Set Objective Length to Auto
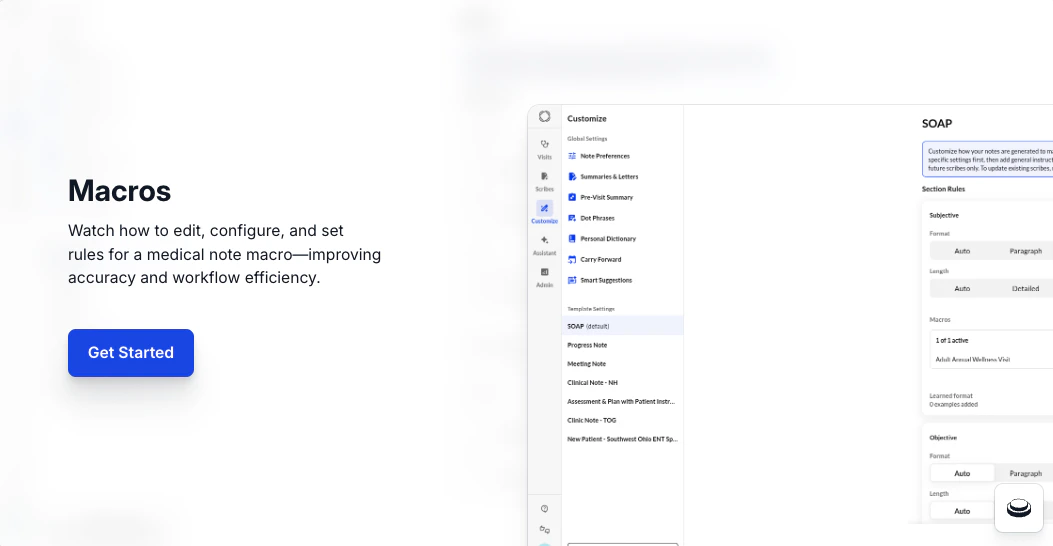This screenshot has height=546, width=1053. point(962,511)
